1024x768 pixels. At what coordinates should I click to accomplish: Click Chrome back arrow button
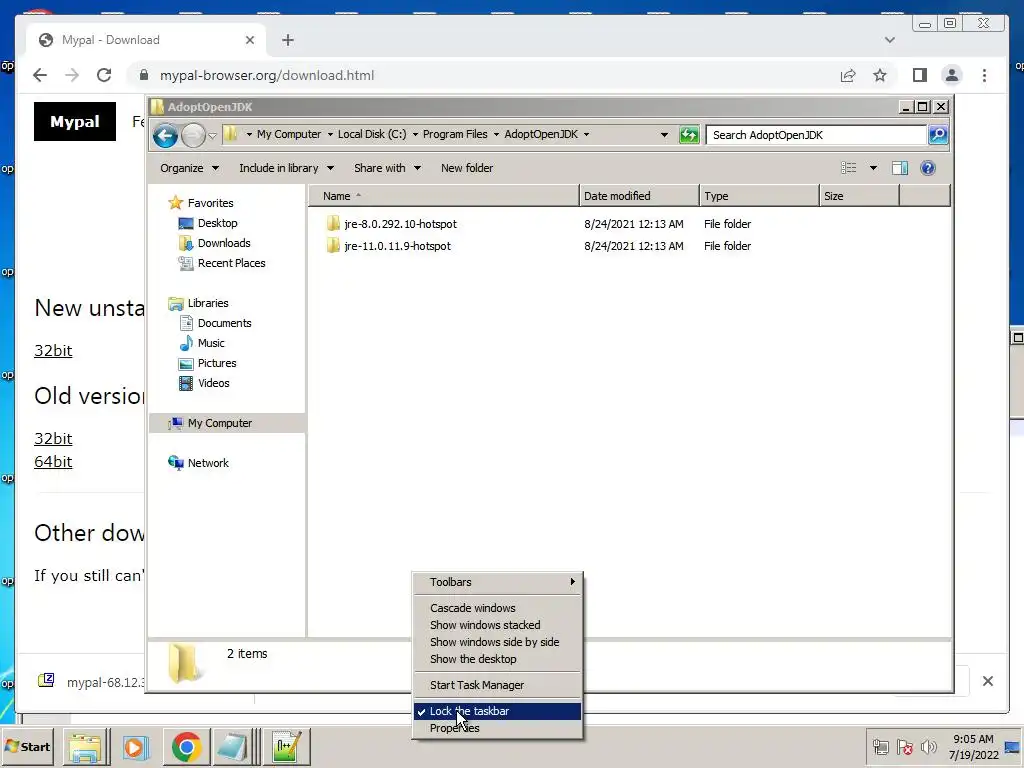40,75
